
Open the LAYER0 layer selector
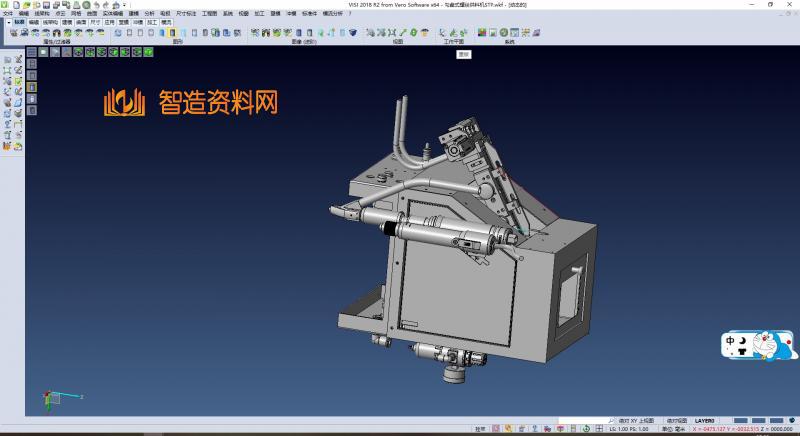(705, 421)
